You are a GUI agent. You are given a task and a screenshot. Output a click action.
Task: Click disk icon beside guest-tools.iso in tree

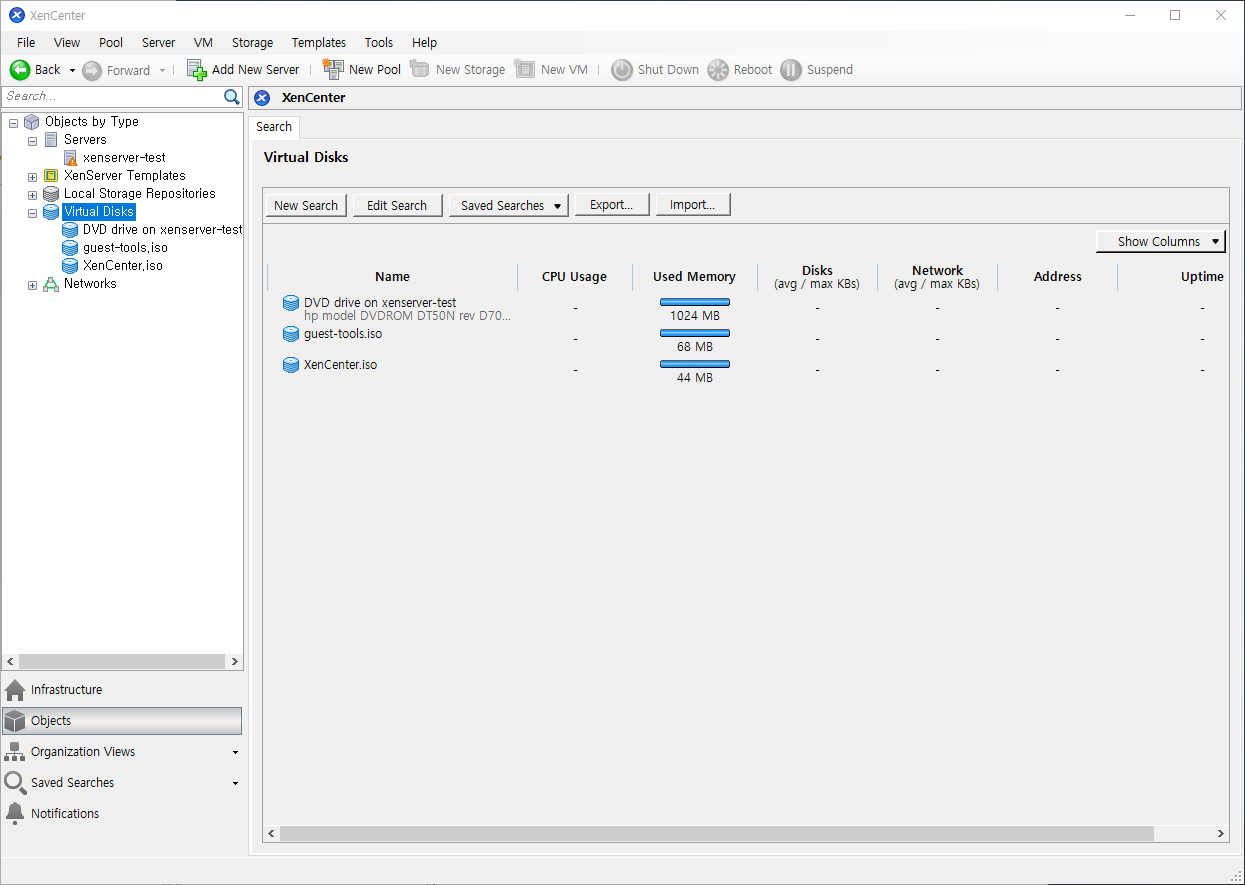(x=70, y=248)
